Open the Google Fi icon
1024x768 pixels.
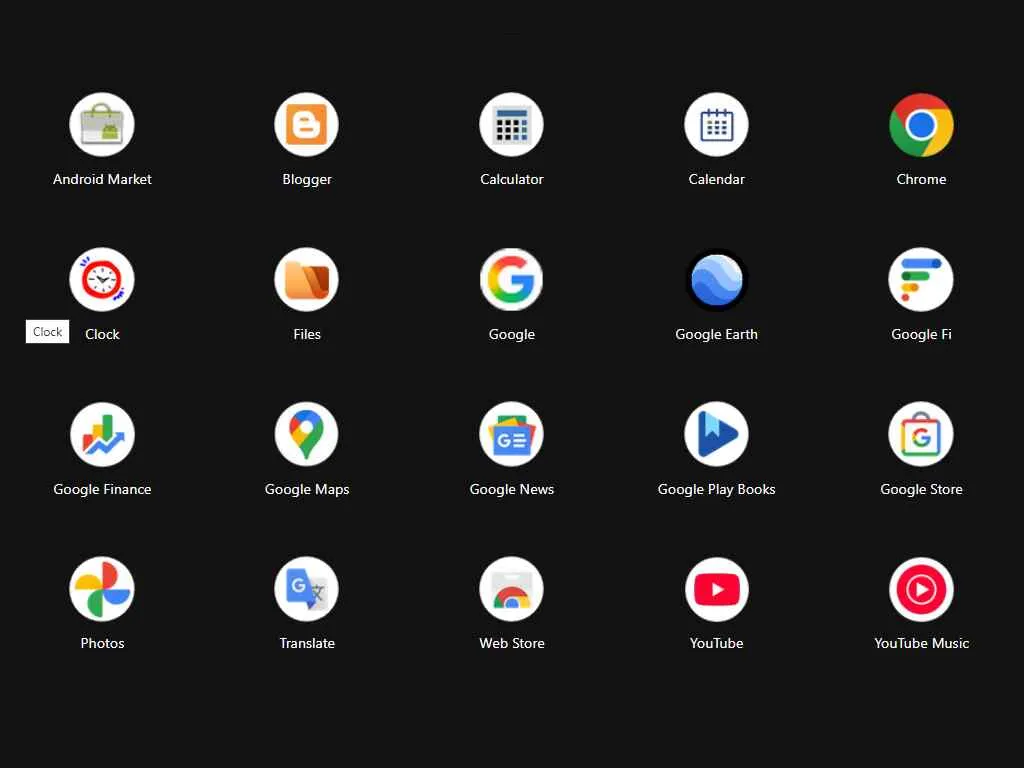coord(921,280)
